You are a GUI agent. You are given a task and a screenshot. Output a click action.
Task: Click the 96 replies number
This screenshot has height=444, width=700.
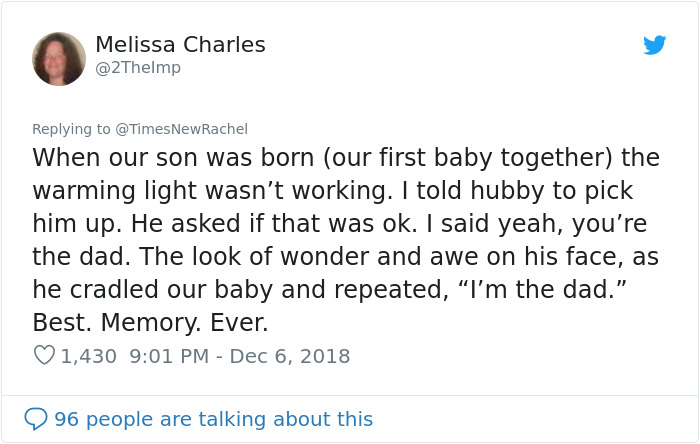(x=66, y=419)
